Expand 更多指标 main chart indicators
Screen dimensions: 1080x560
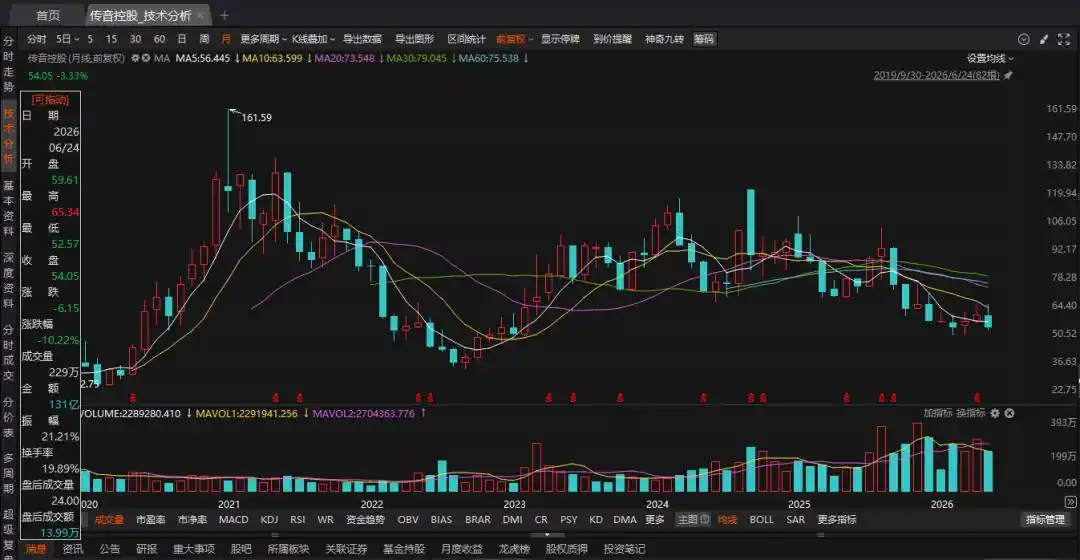(x=837, y=519)
